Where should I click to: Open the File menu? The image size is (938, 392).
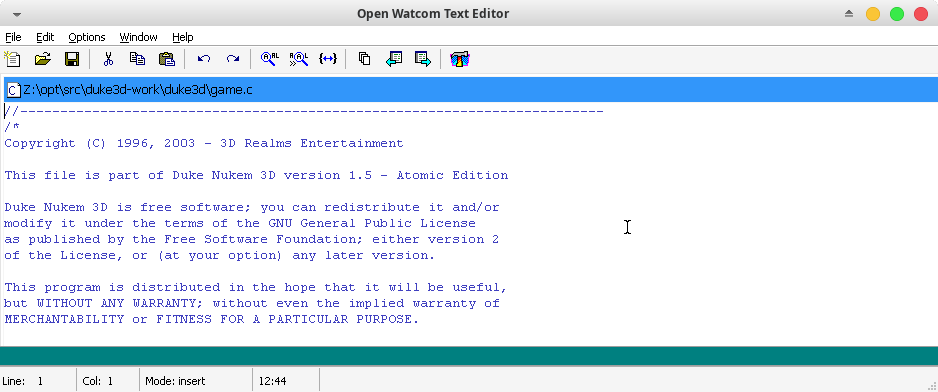coord(13,37)
